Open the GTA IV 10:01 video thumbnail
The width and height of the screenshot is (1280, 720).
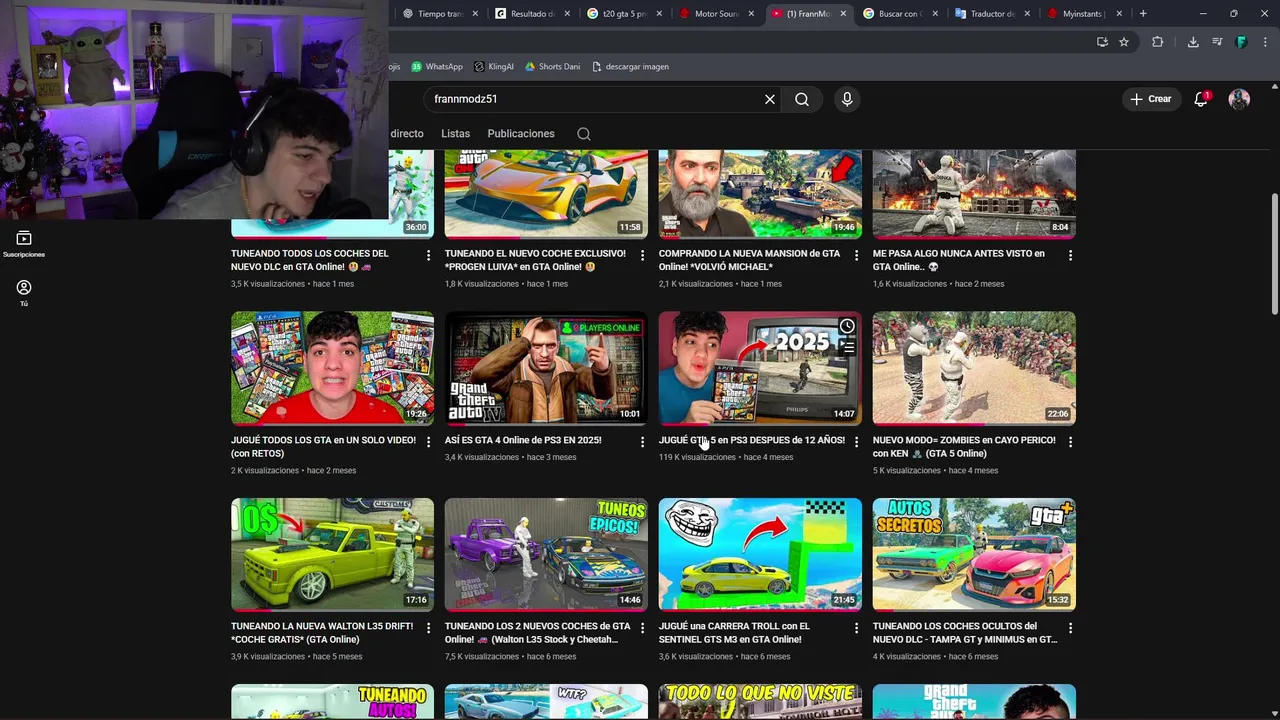click(546, 368)
